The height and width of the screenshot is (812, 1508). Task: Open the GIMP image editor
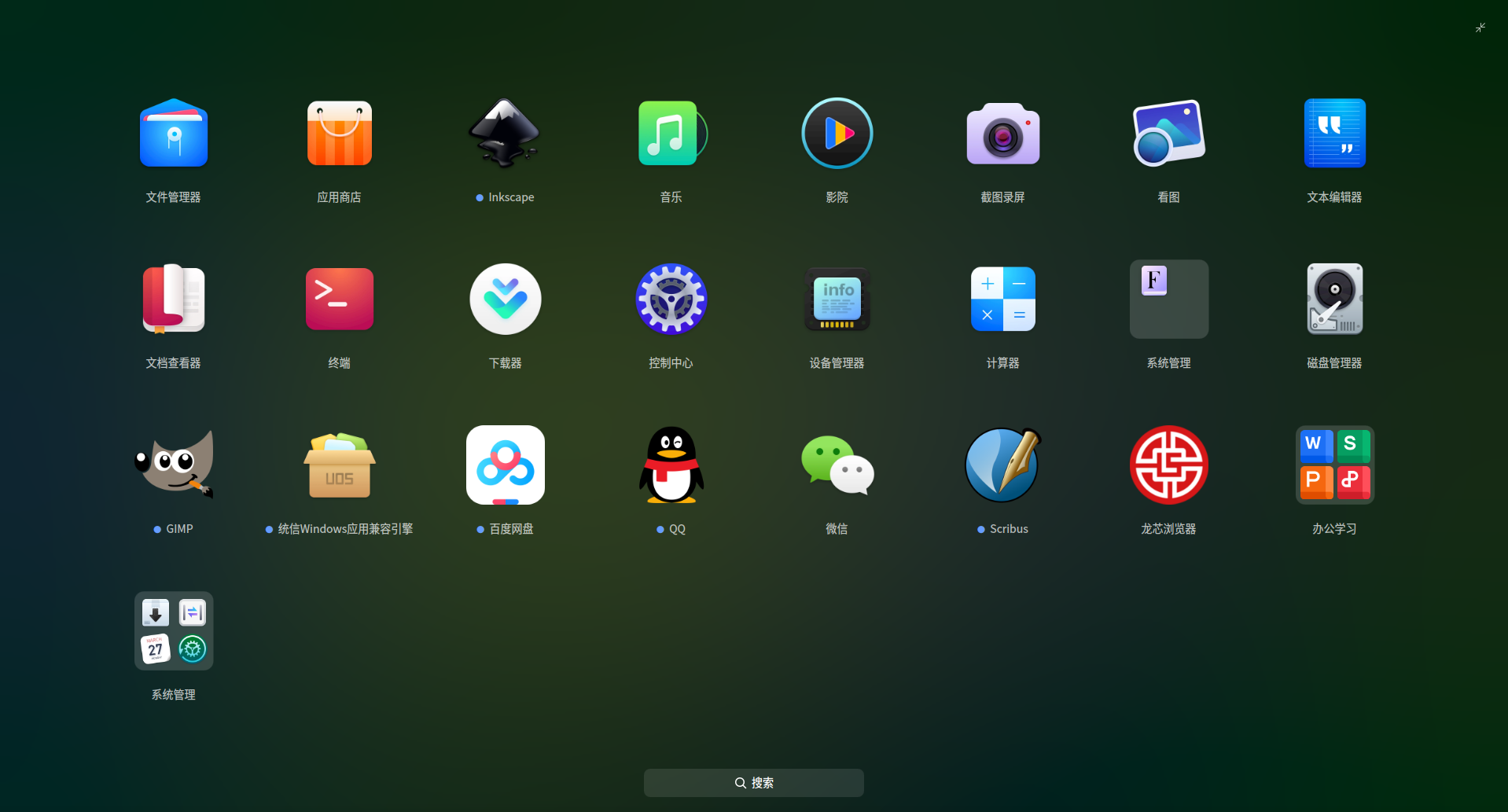coord(174,465)
